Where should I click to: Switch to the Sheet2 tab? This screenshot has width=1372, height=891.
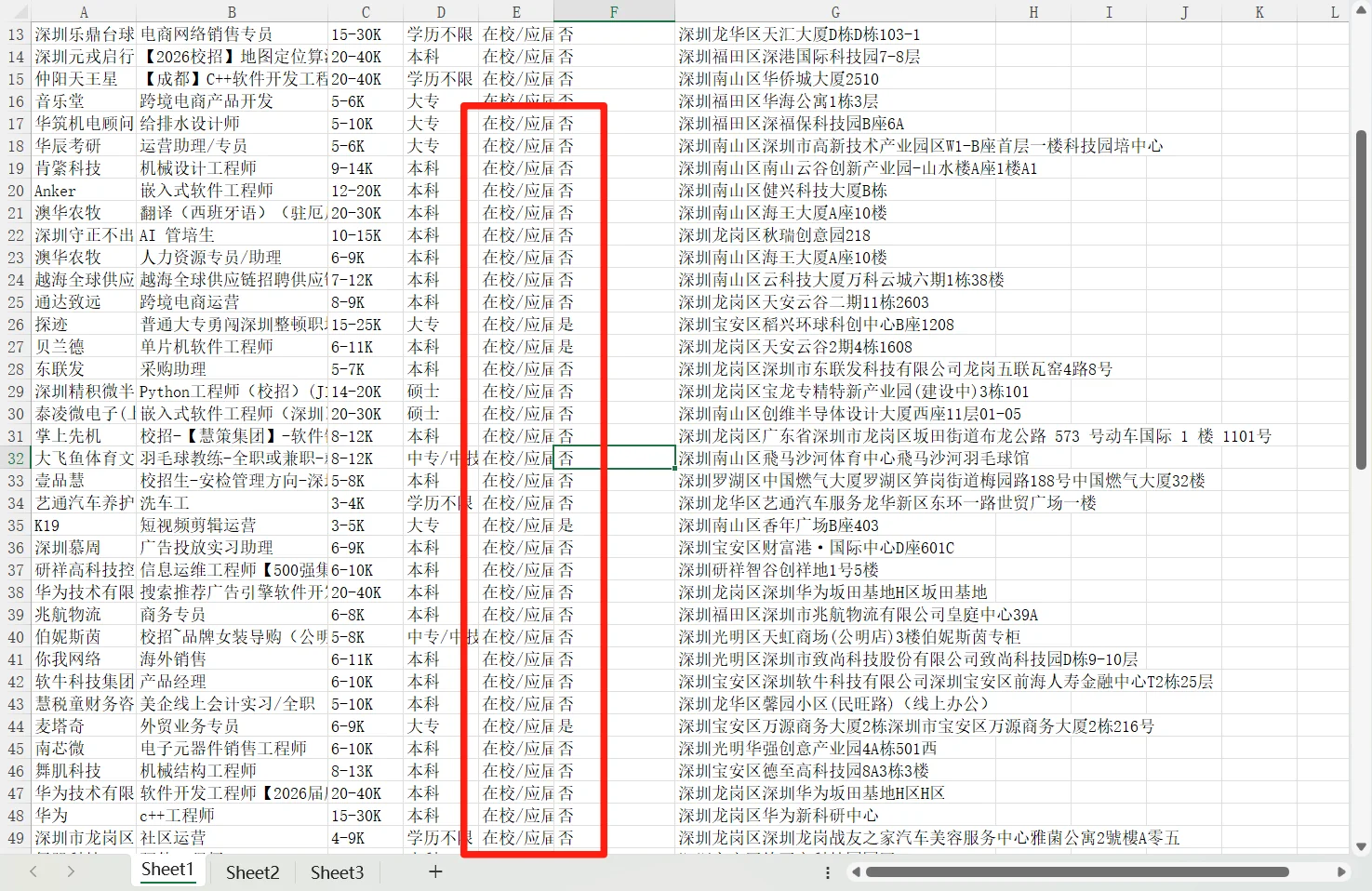click(253, 872)
